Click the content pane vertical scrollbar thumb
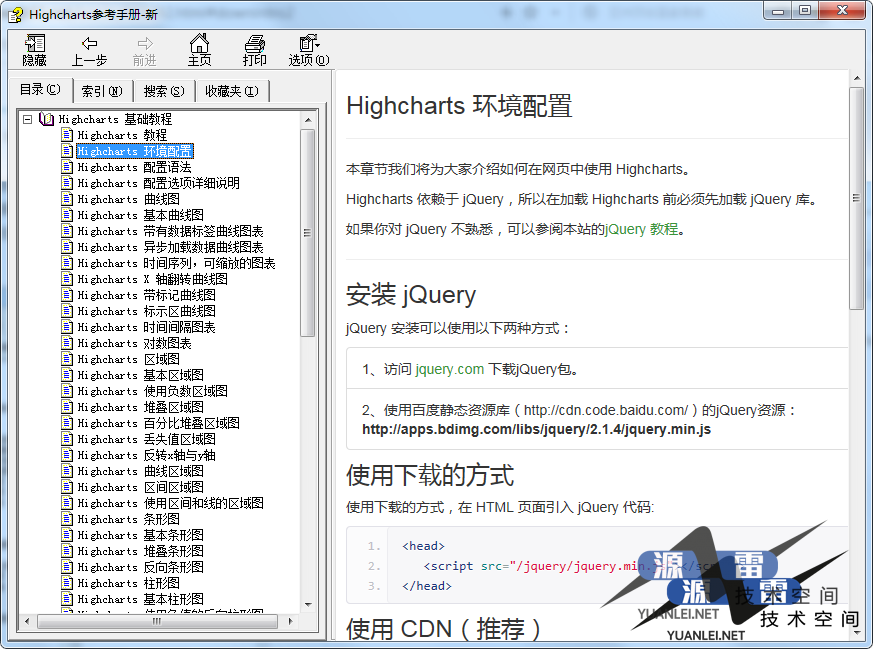Image resolution: width=873 pixels, height=649 pixels. [x=856, y=198]
